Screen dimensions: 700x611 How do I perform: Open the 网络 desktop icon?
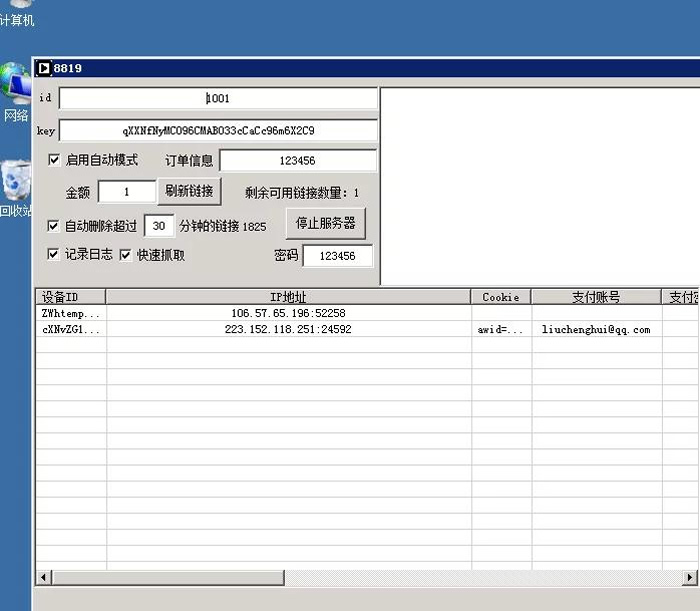[x=15, y=92]
